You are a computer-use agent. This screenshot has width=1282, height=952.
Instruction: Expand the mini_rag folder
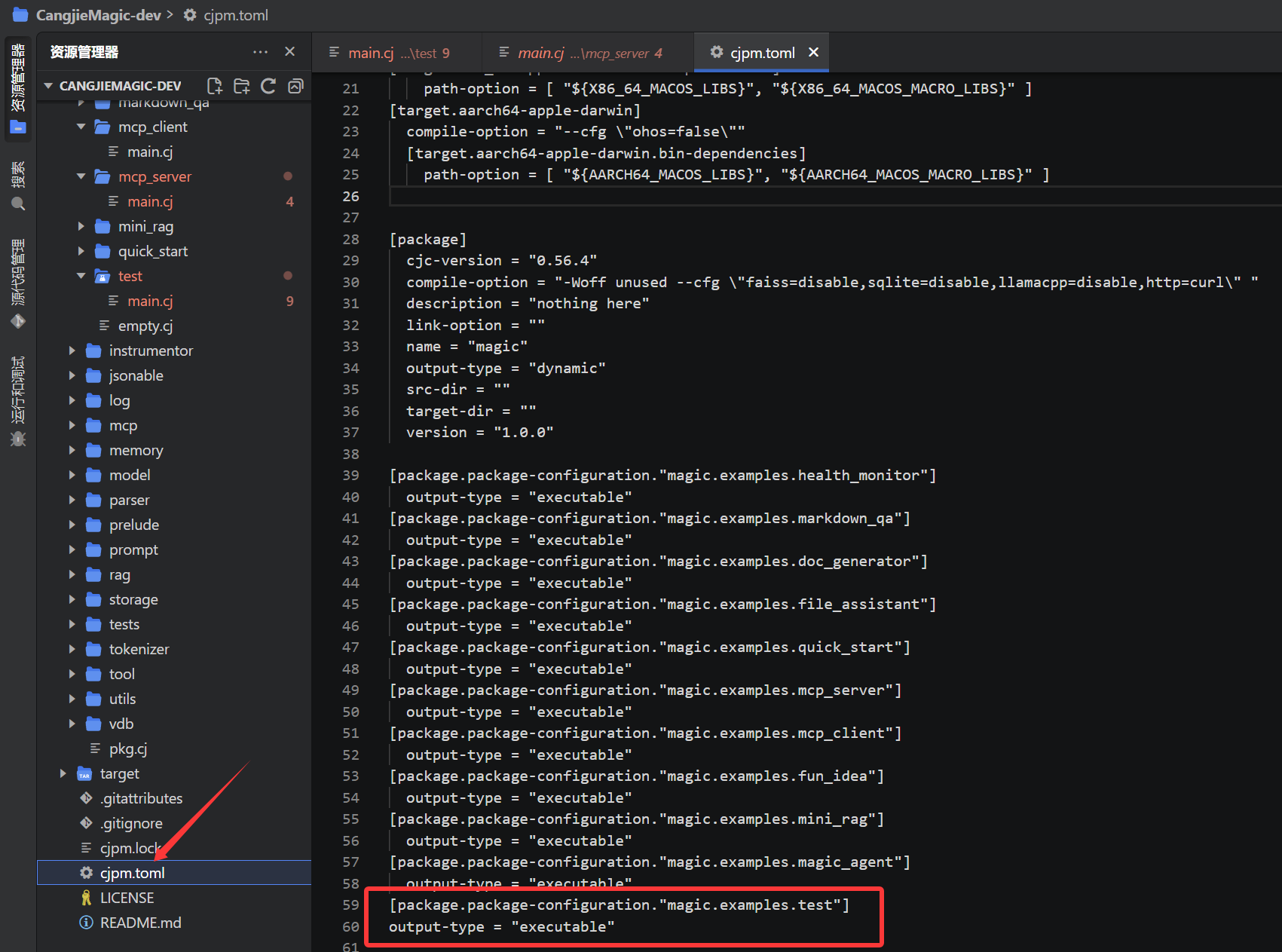click(x=81, y=226)
